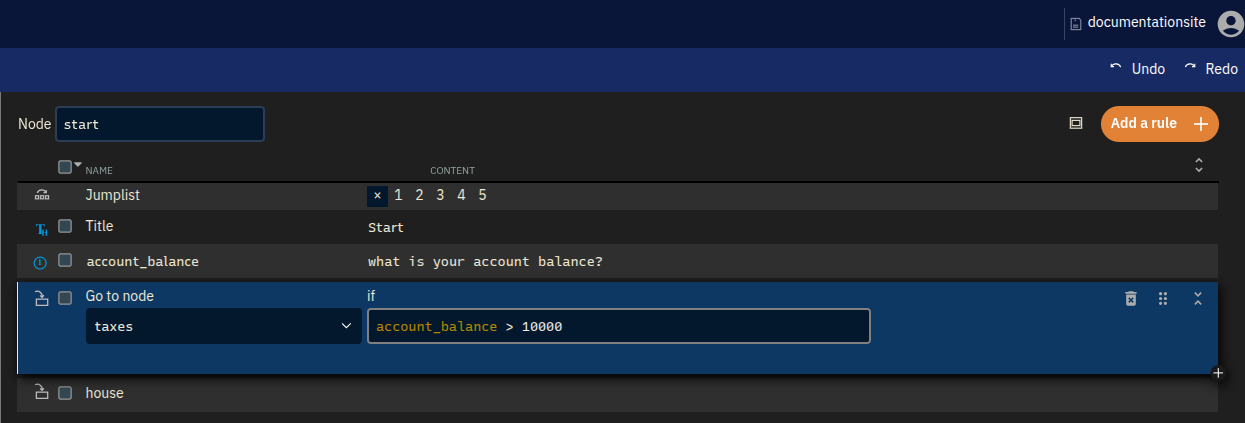Image resolution: width=1245 pixels, height=423 pixels.
Task: Click the house rule go-to icon
Action: pyautogui.click(x=42, y=393)
